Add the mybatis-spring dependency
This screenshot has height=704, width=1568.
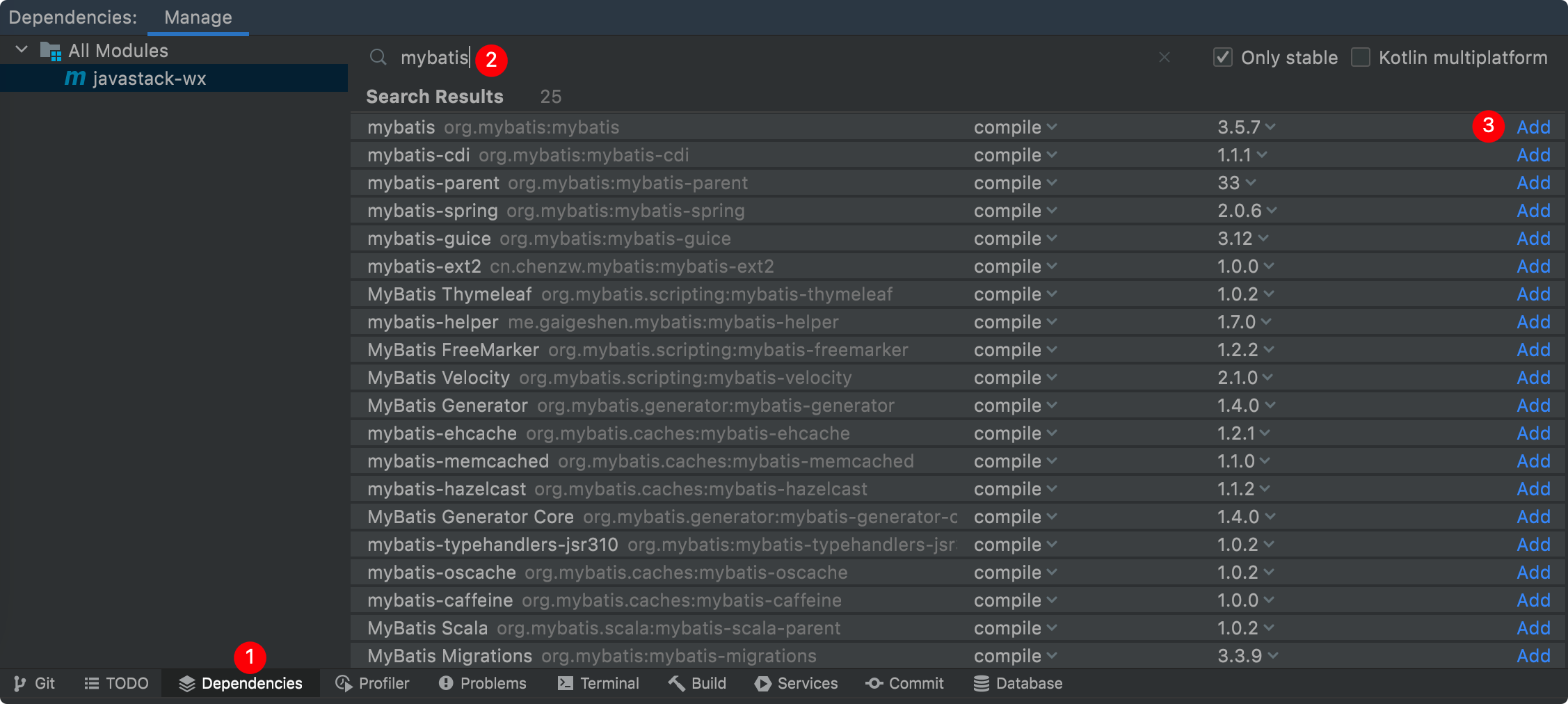pos(1533,211)
